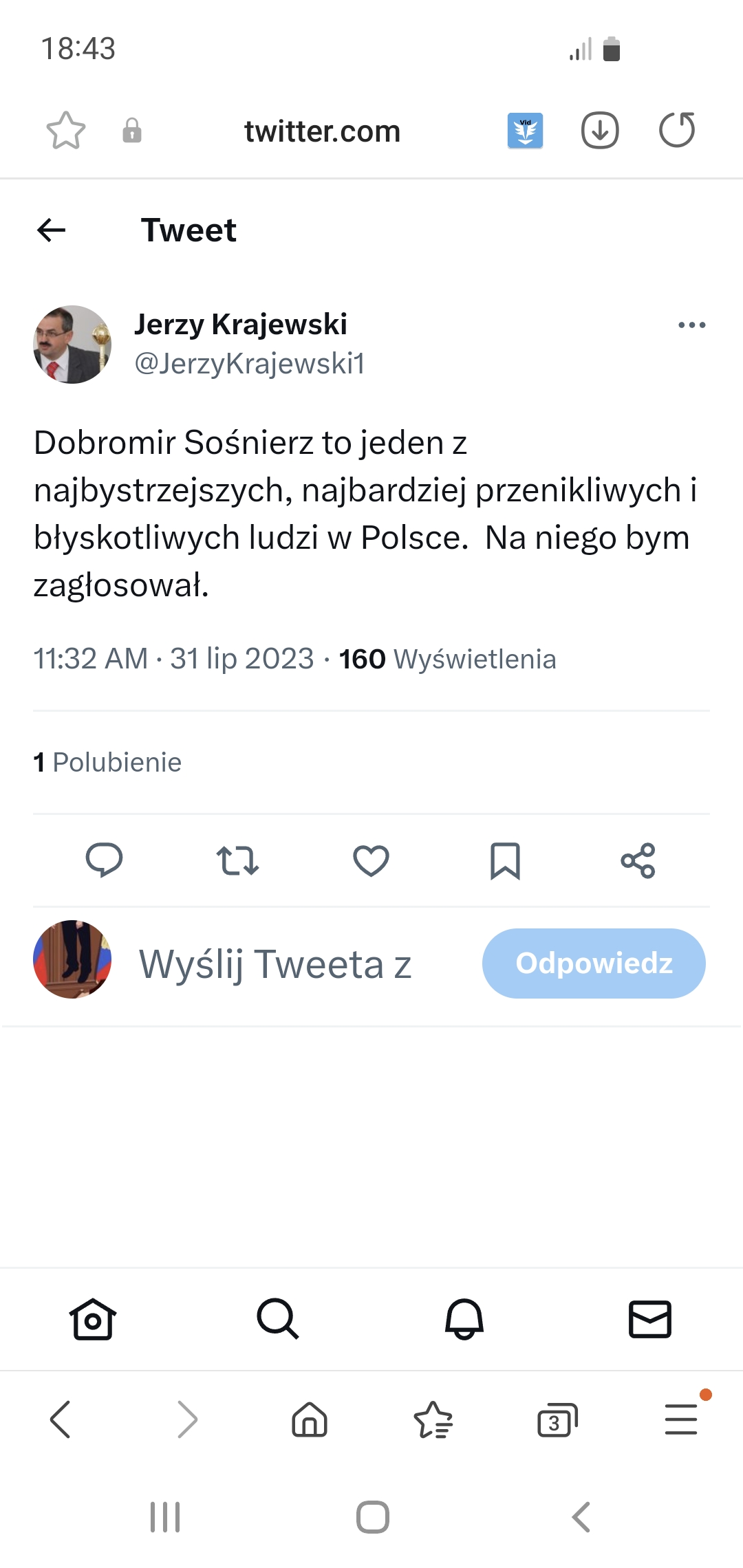743x1568 pixels.
Task: View the 1 Polubienie likes list
Action: click(x=108, y=763)
